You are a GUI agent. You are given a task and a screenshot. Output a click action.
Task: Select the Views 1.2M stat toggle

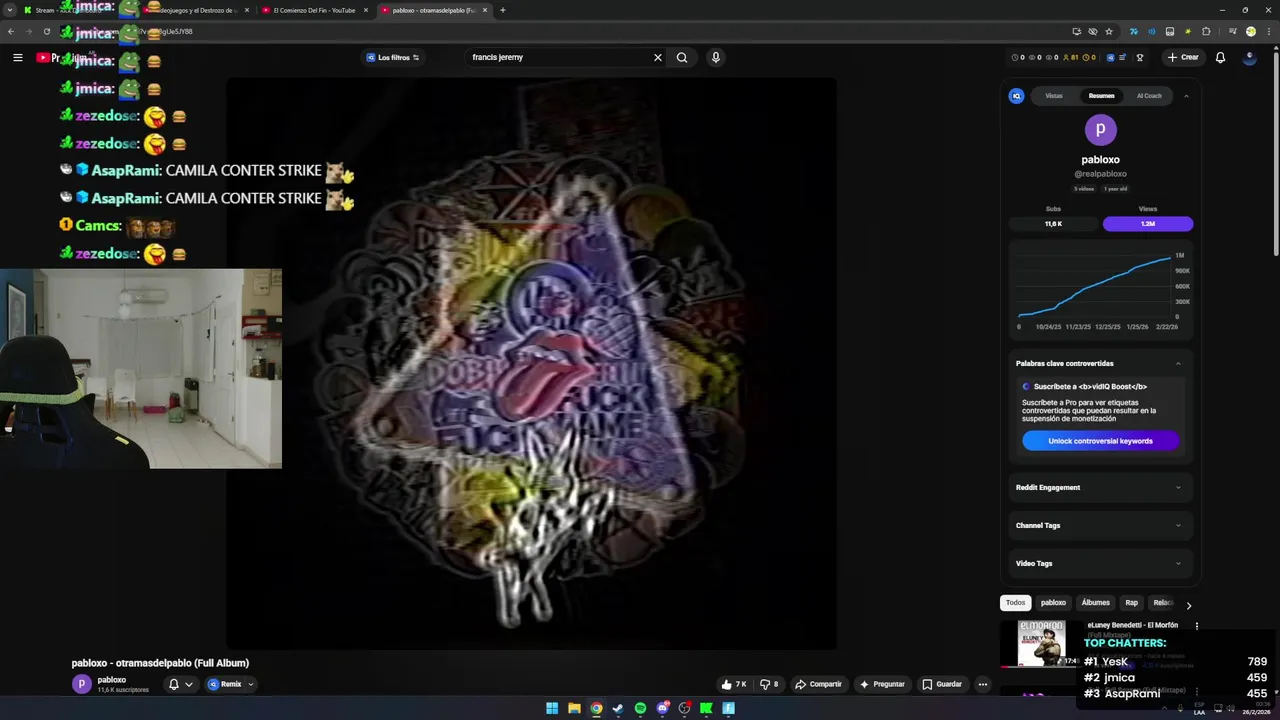pyautogui.click(x=1148, y=224)
